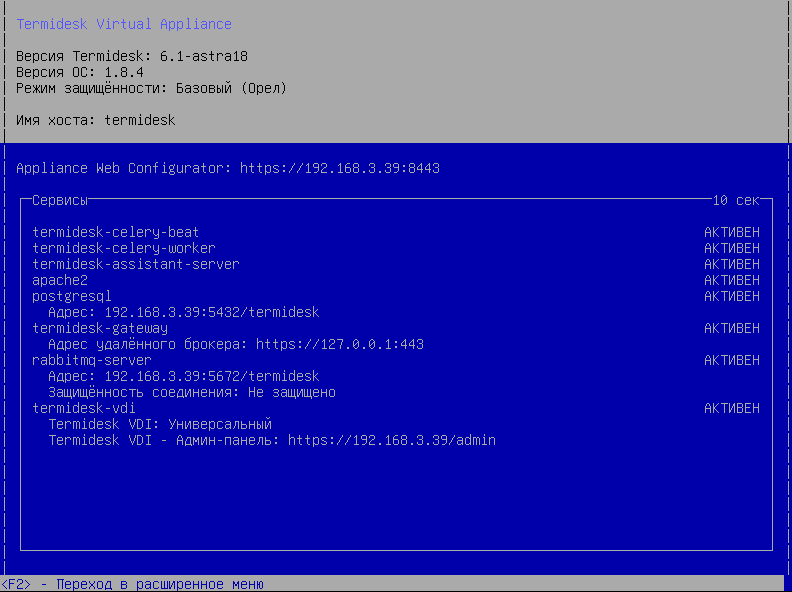Click the F2 extended menu hint
Image resolution: width=792 pixels, height=592 pixels.
[x=132, y=584]
